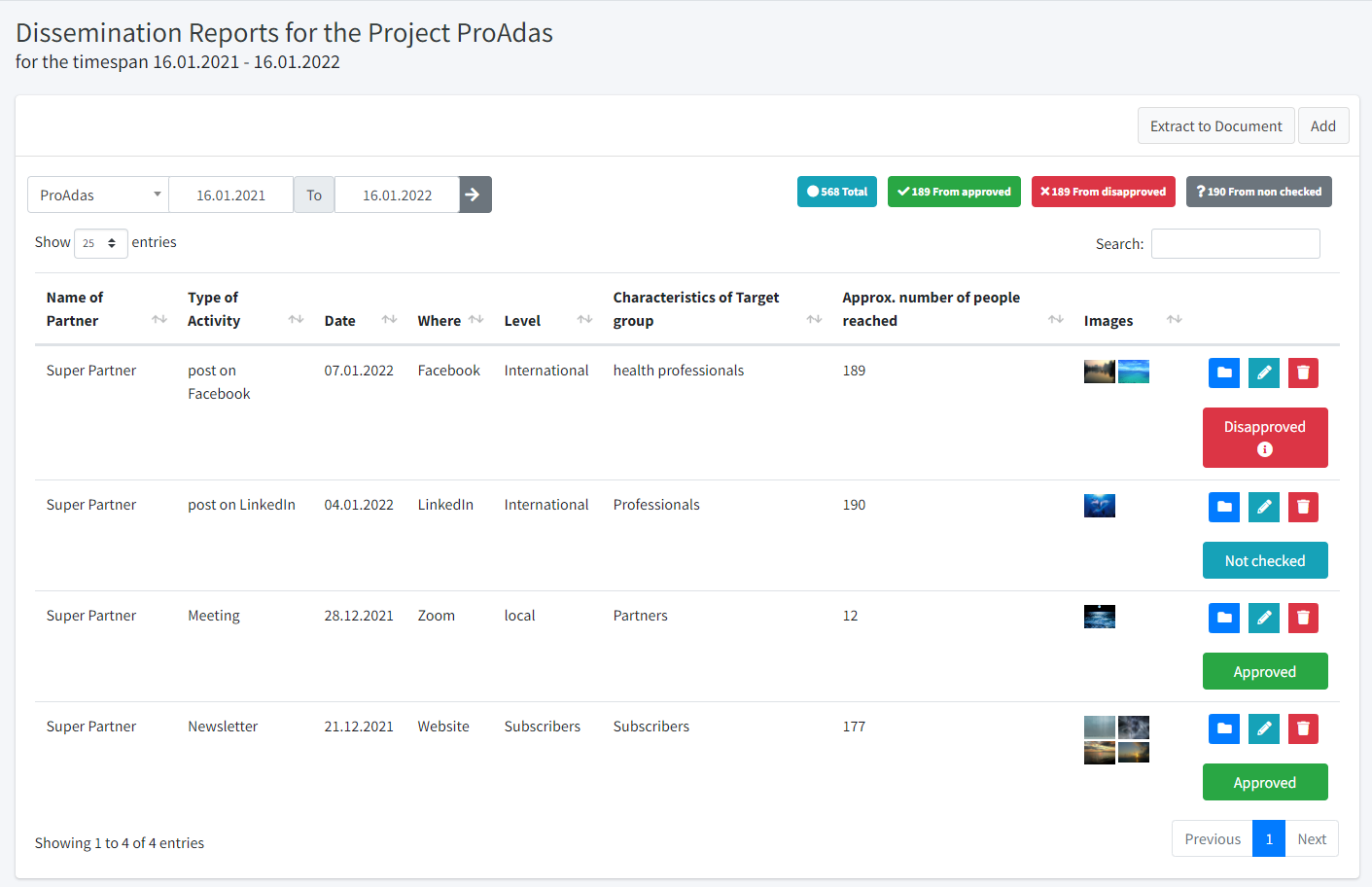Delete the Facebook post entry via trash icon
1372x887 pixels.
(1303, 373)
